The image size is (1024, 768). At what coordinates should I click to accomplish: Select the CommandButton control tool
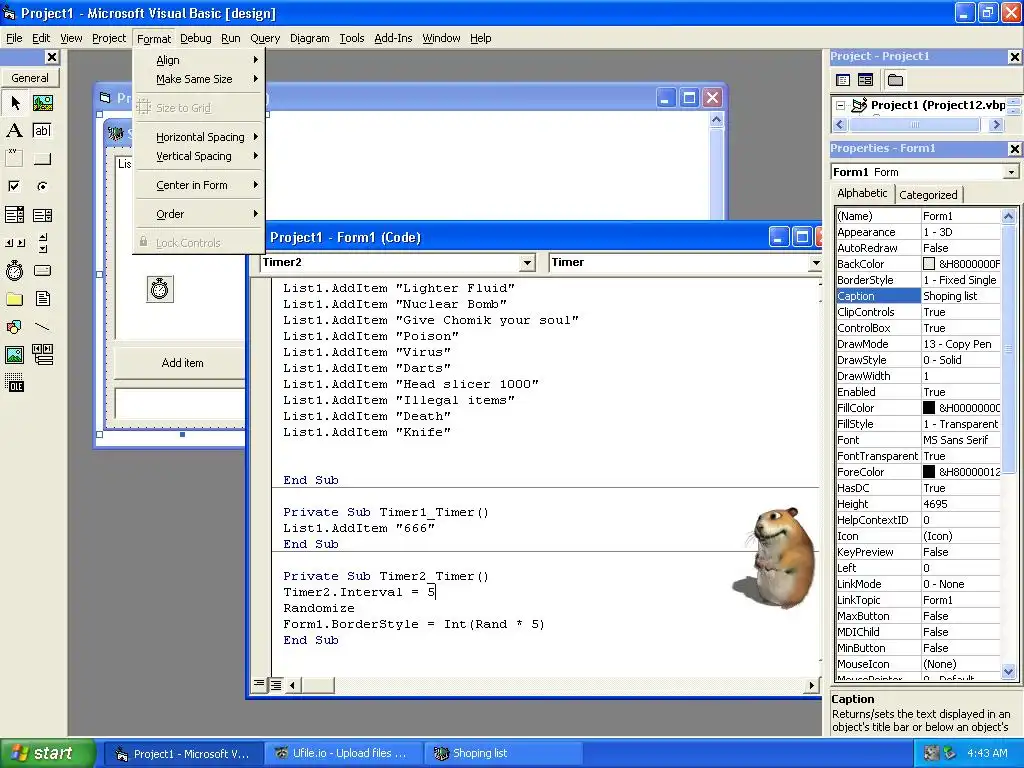(42, 159)
